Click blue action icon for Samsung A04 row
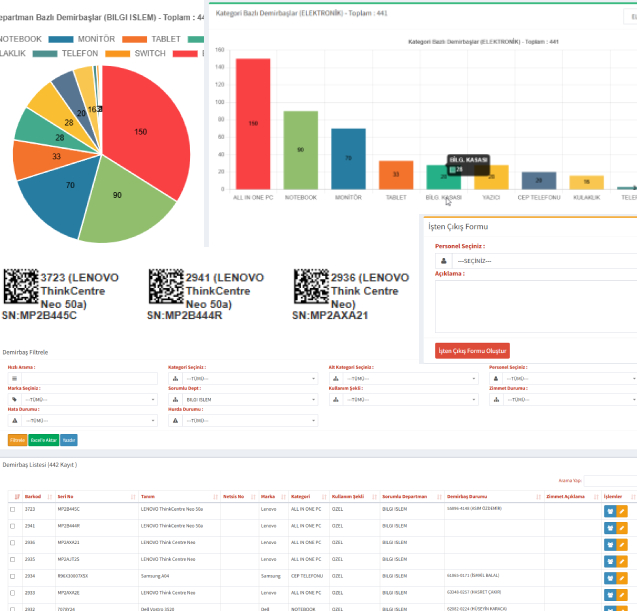 [609, 576]
